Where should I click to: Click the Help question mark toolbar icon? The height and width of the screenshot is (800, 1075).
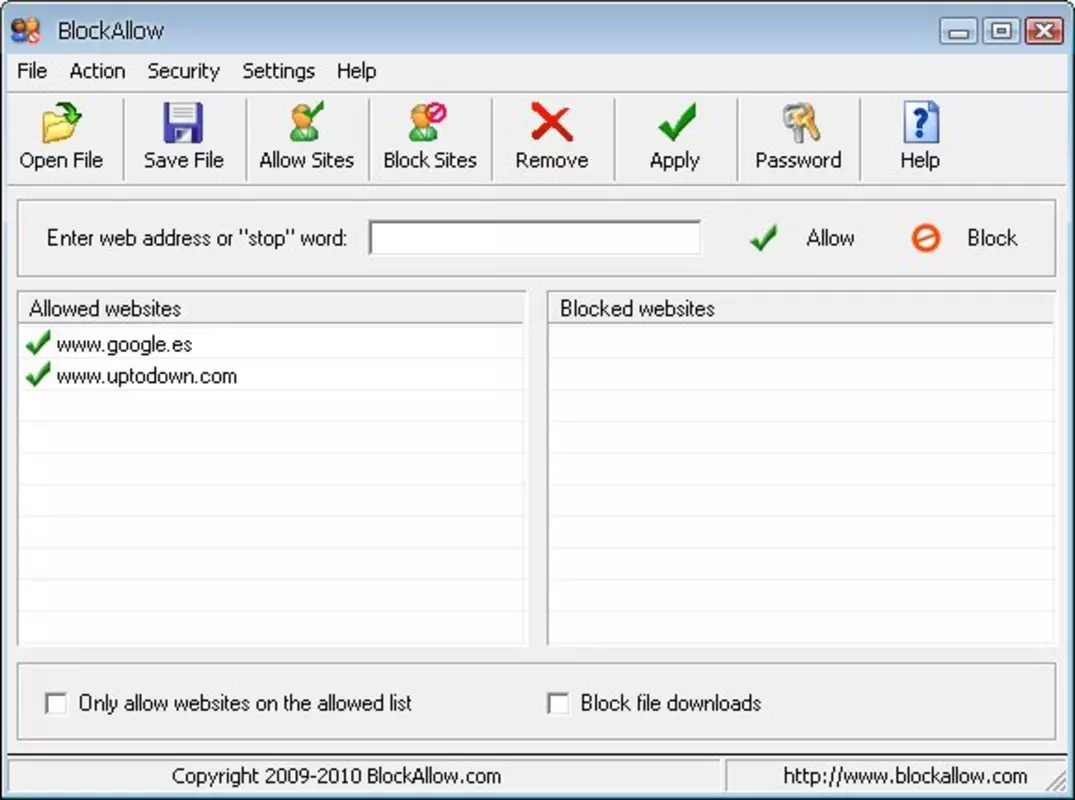921,123
